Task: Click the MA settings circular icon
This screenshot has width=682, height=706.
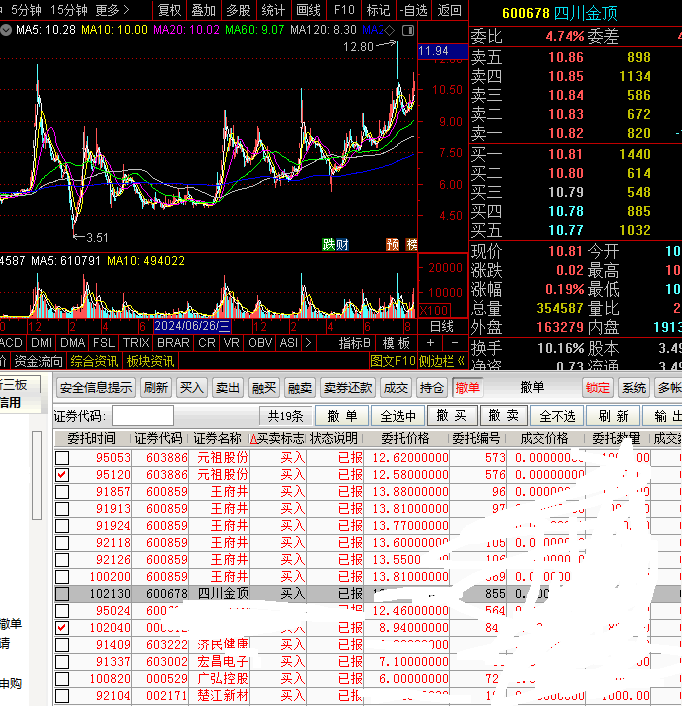Action: click(x=6, y=31)
